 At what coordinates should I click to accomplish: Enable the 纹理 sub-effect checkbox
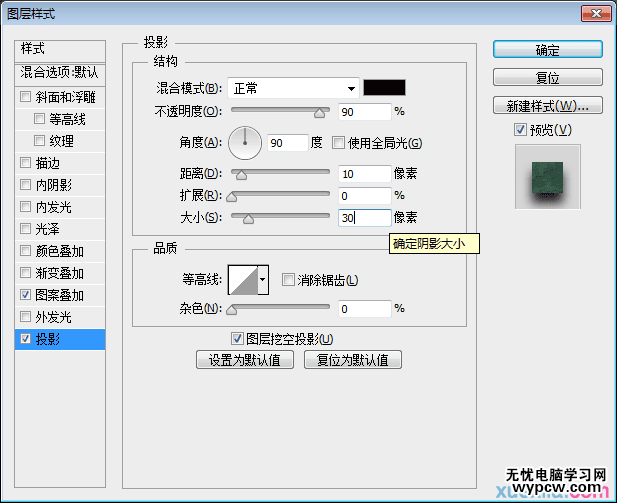[x=39, y=141]
